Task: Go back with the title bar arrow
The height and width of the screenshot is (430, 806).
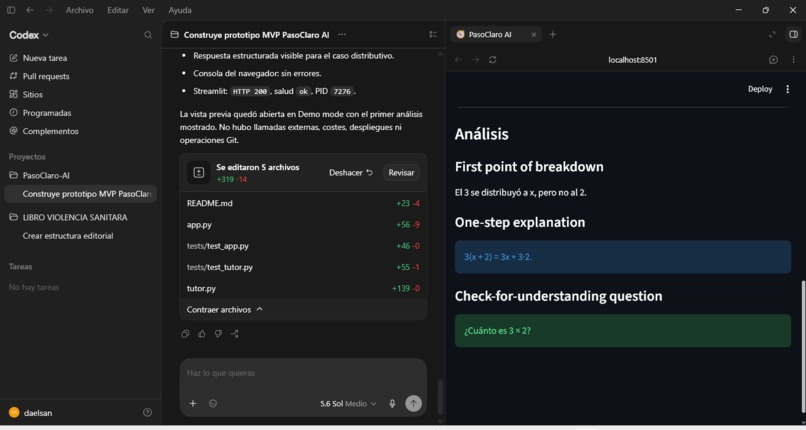Action: click(x=30, y=10)
